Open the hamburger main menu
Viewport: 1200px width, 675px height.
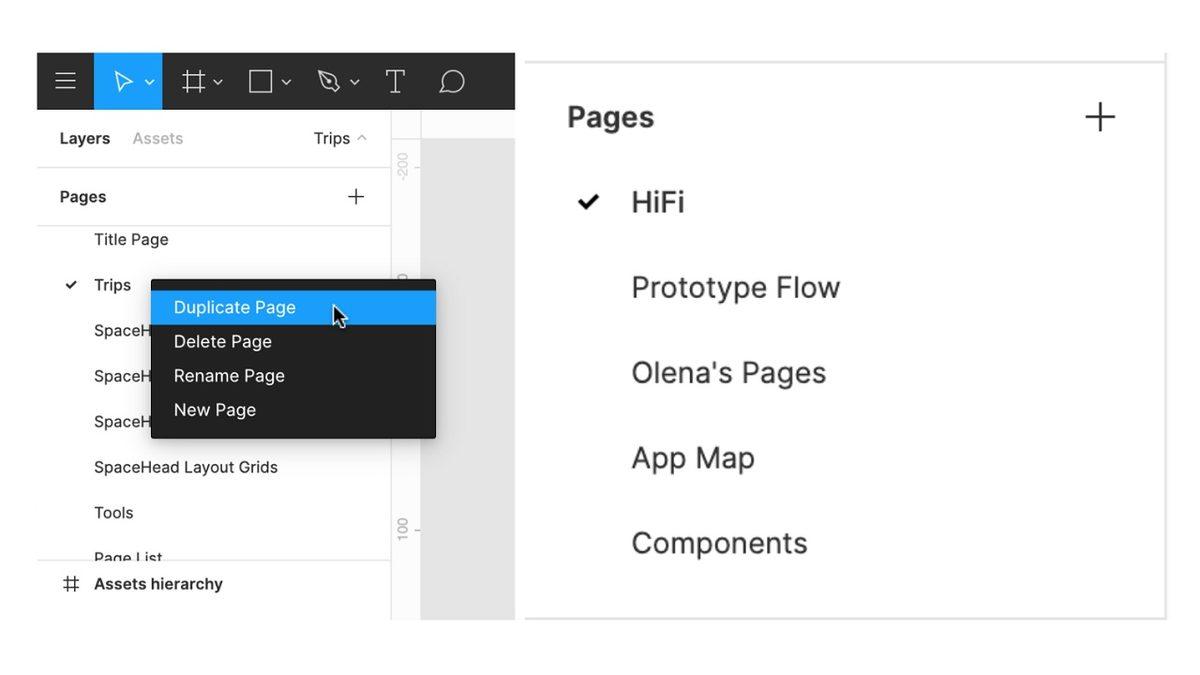point(66,81)
